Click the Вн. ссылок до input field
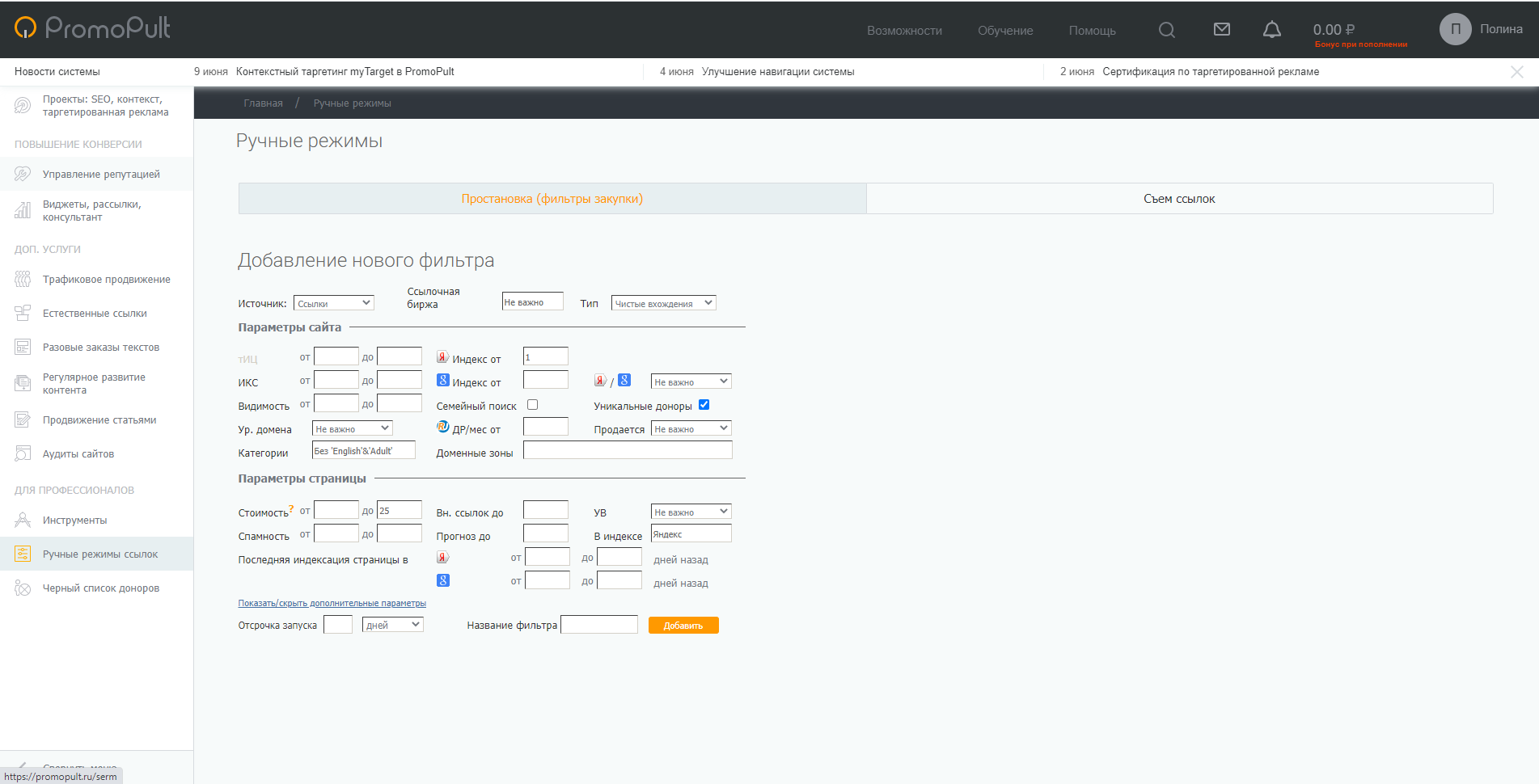 pos(546,510)
